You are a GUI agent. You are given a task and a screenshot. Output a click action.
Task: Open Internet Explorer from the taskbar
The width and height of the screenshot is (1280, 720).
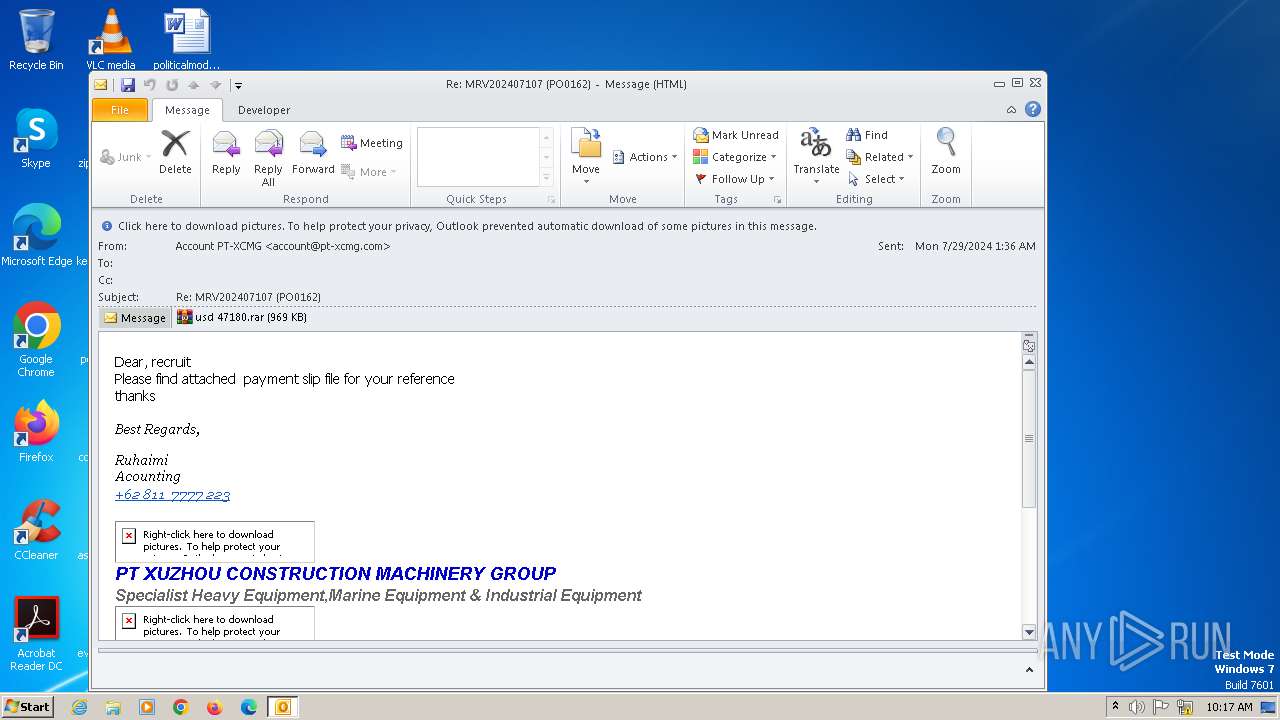tap(79, 707)
